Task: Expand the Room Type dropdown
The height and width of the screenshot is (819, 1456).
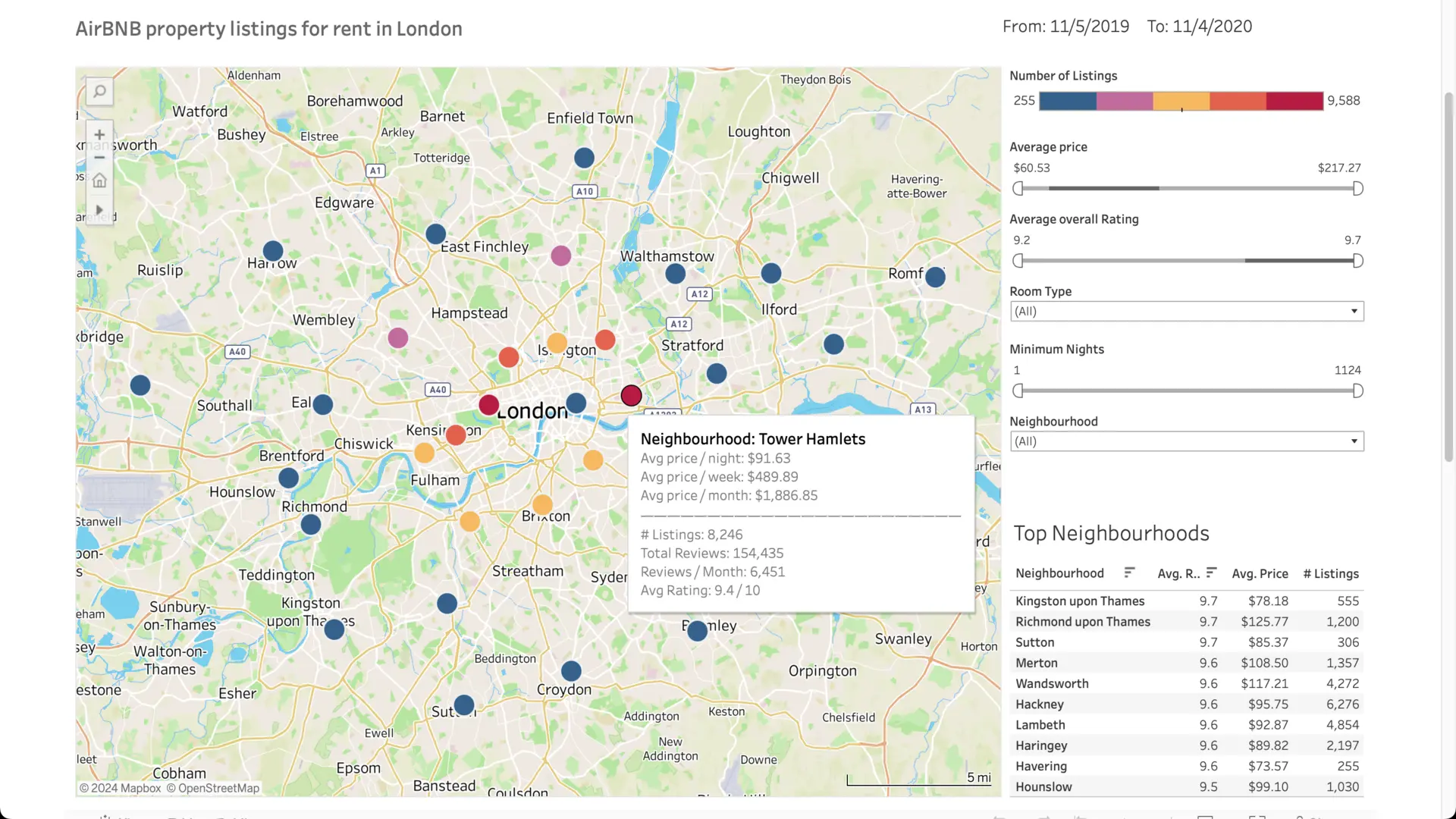Action: click(1354, 311)
